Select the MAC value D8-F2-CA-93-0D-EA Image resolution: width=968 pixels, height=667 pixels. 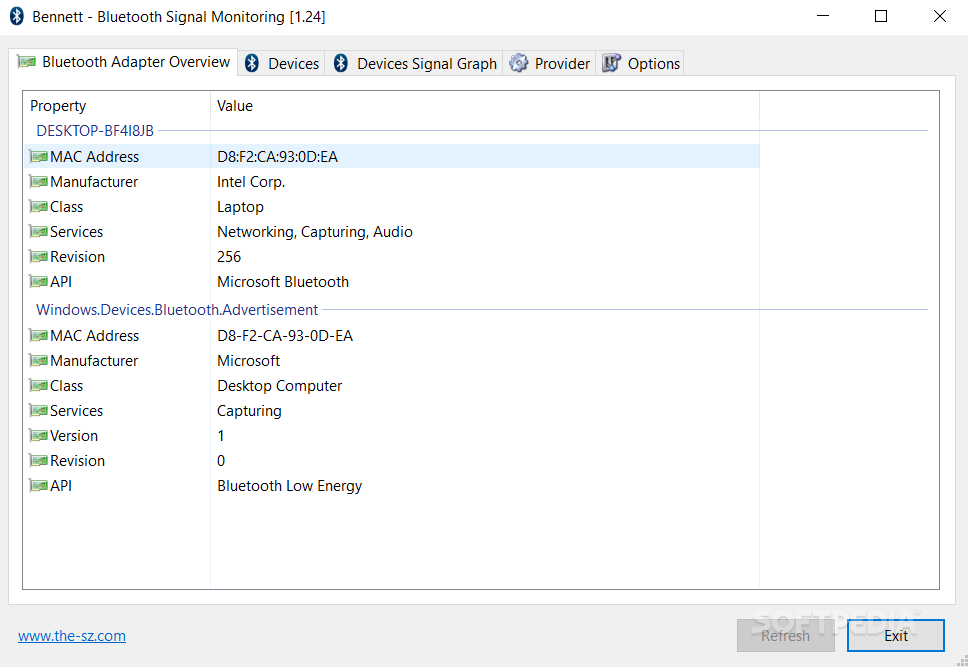[x=285, y=336]
